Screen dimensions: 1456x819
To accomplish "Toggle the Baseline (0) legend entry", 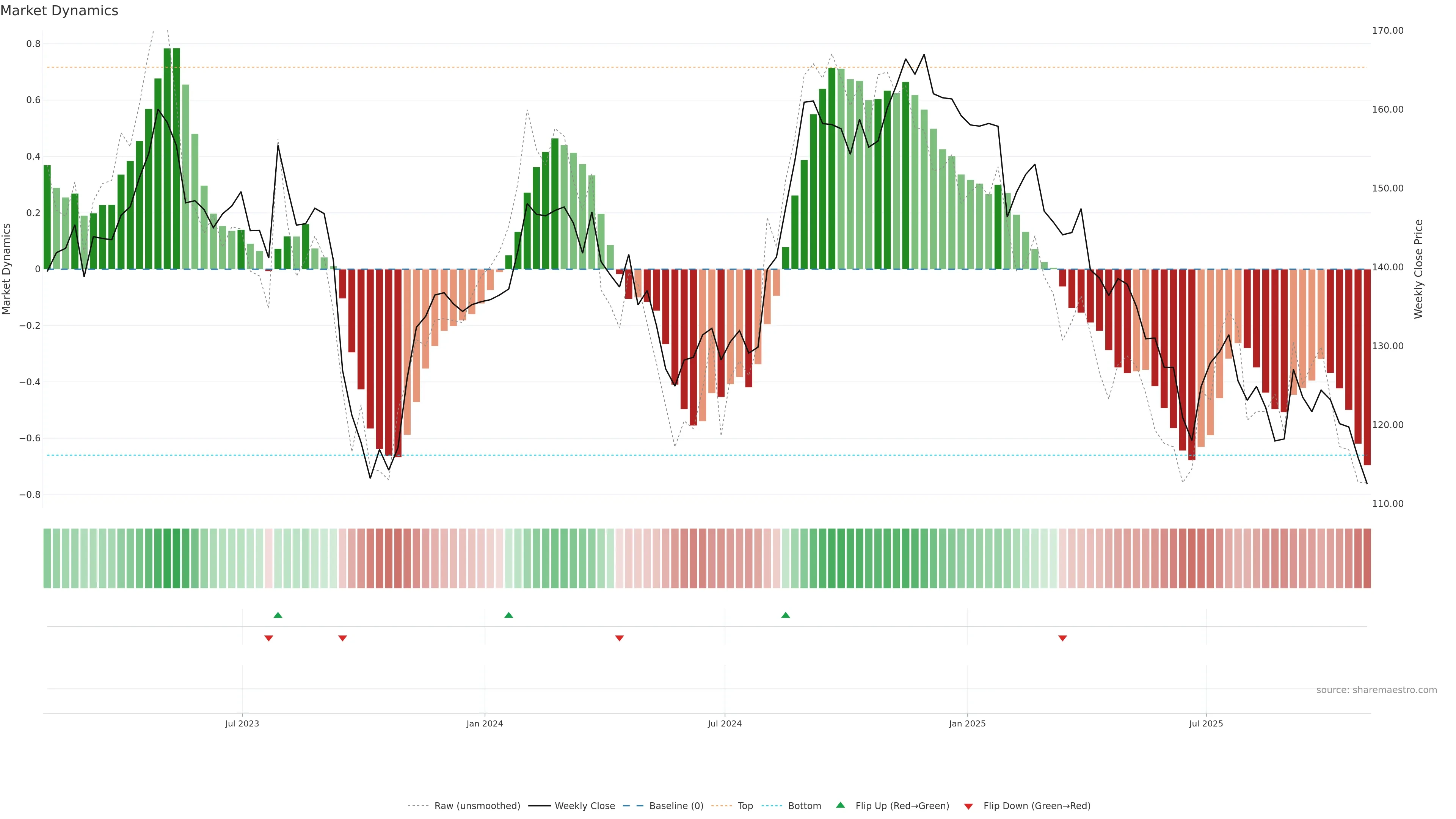I will tap(676, 806).
